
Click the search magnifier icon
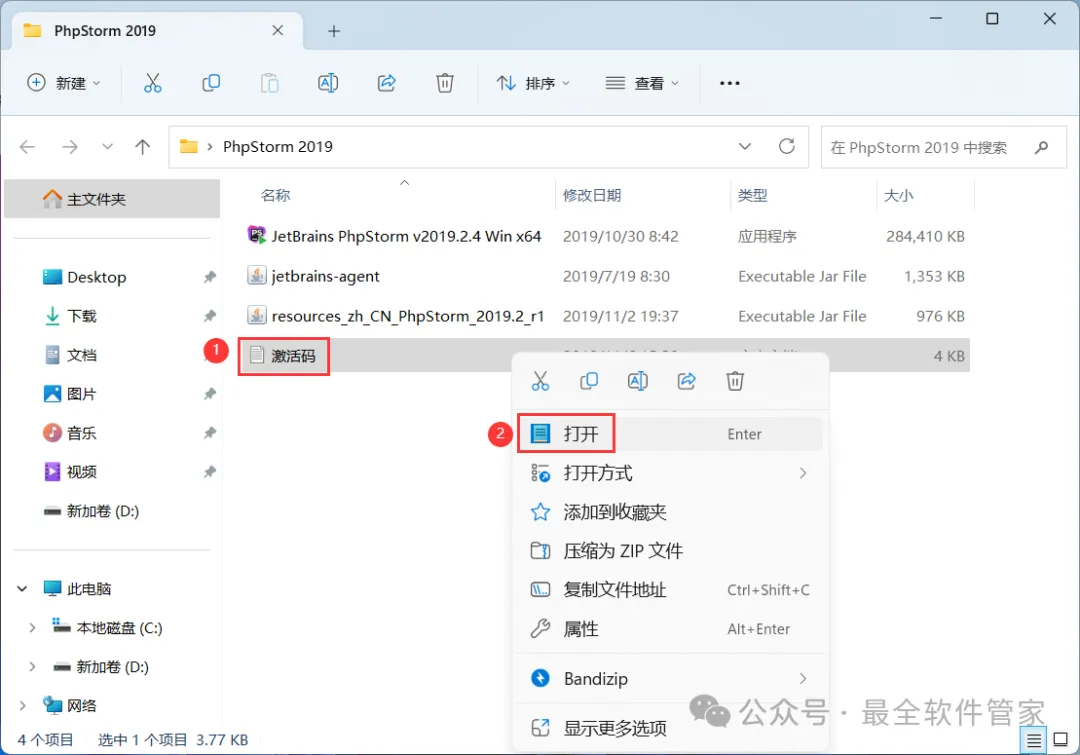1041,147
